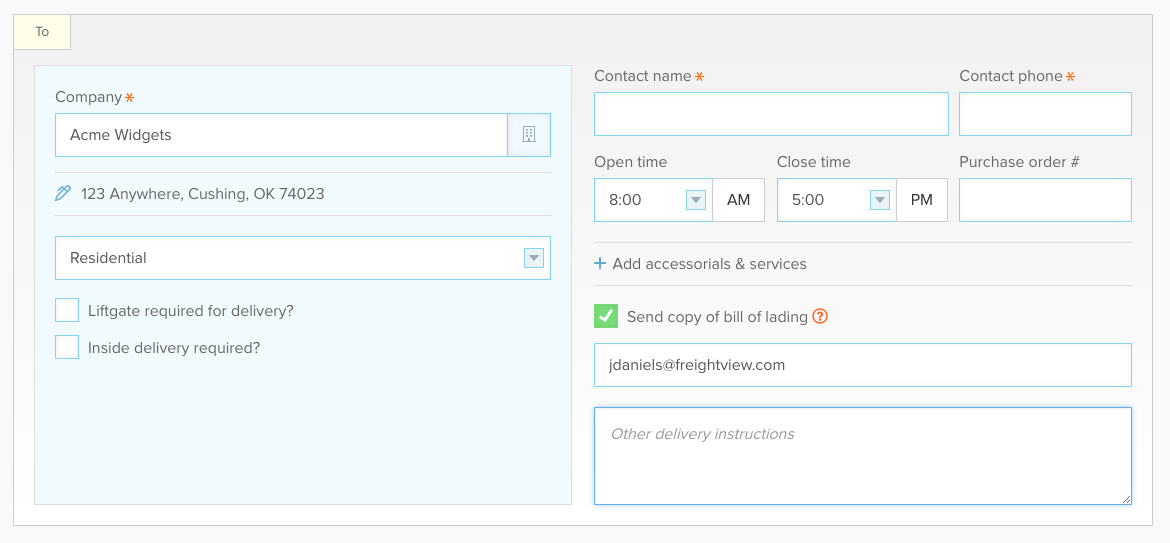Select the Purchase order # input
This screenshot has height=543, width=1170.
tap(1045, 200)
